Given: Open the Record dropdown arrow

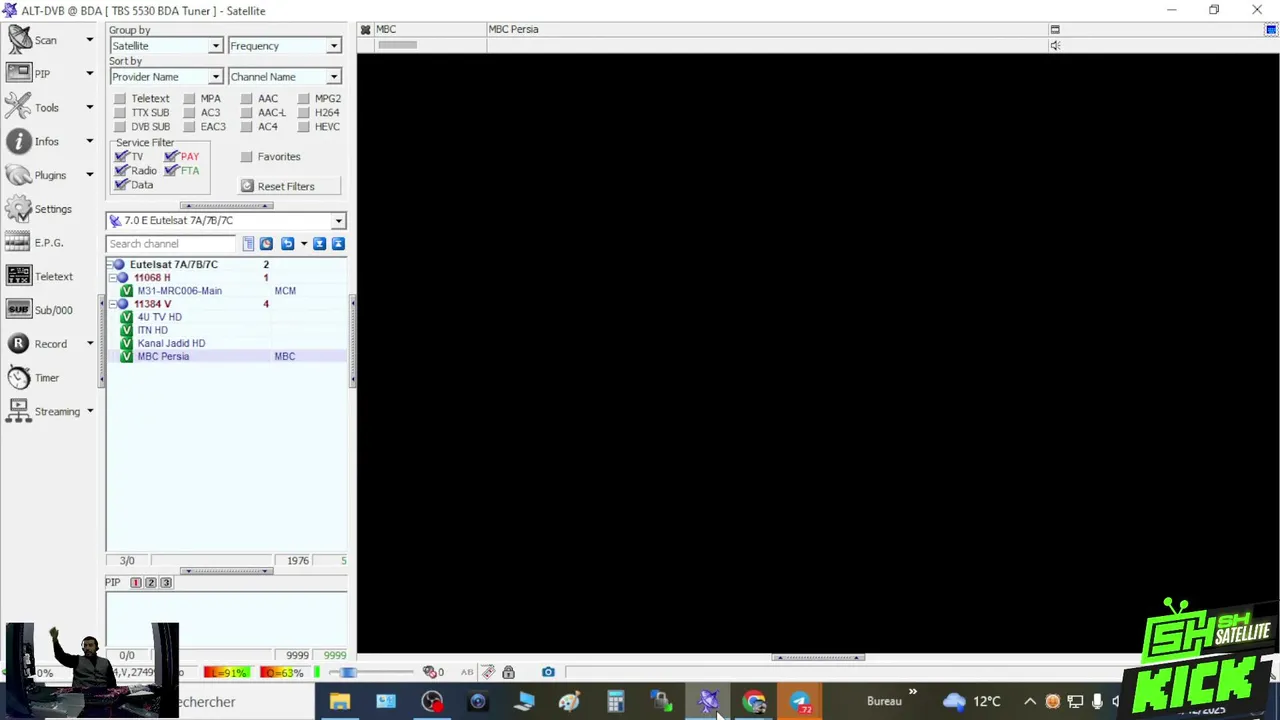Looking at the screenshot, I should [89, 344].
